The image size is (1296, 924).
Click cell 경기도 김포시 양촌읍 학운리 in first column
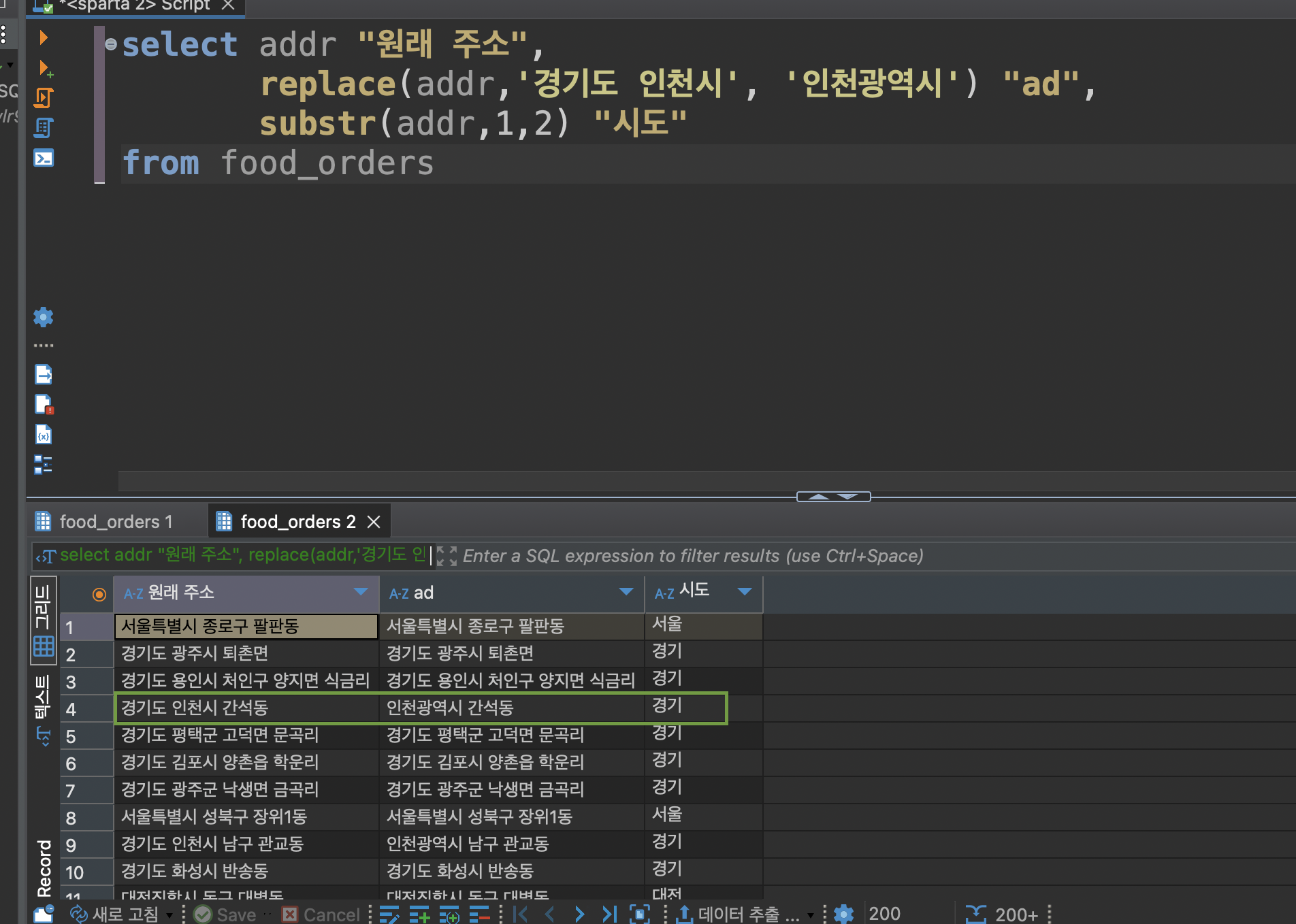click(246, 762)
